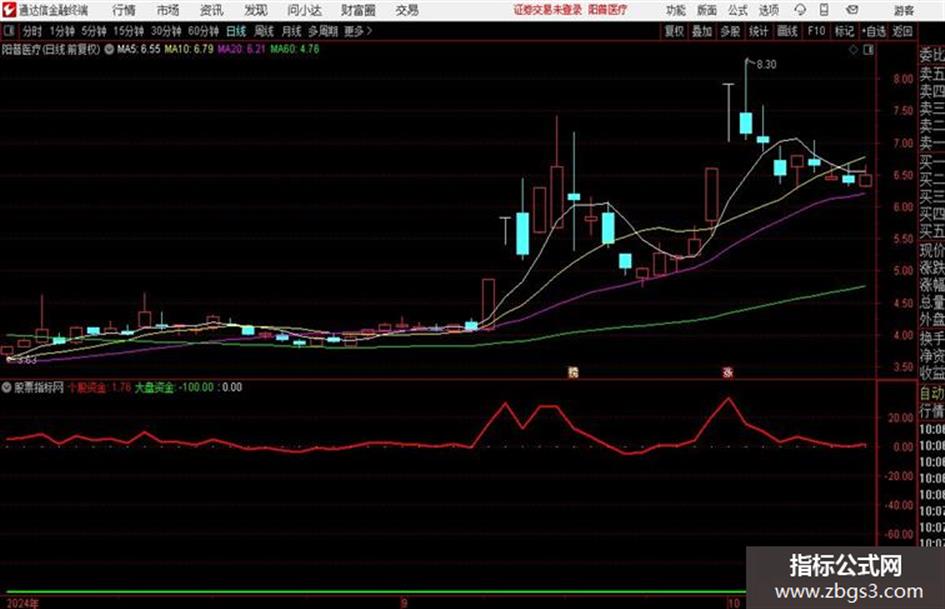Click the mobile phone icon in the top bar
Screen dimensions: 945x609
coord(824,10)
